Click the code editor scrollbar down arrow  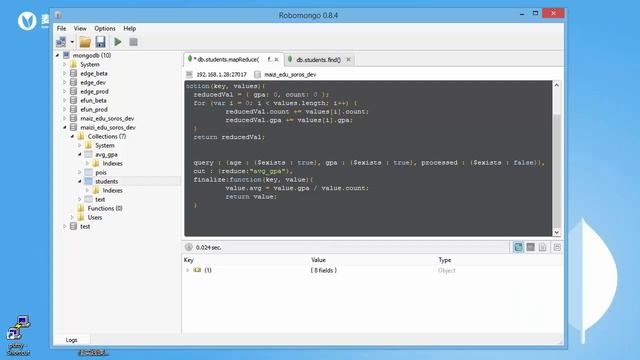tap(556, 232)
